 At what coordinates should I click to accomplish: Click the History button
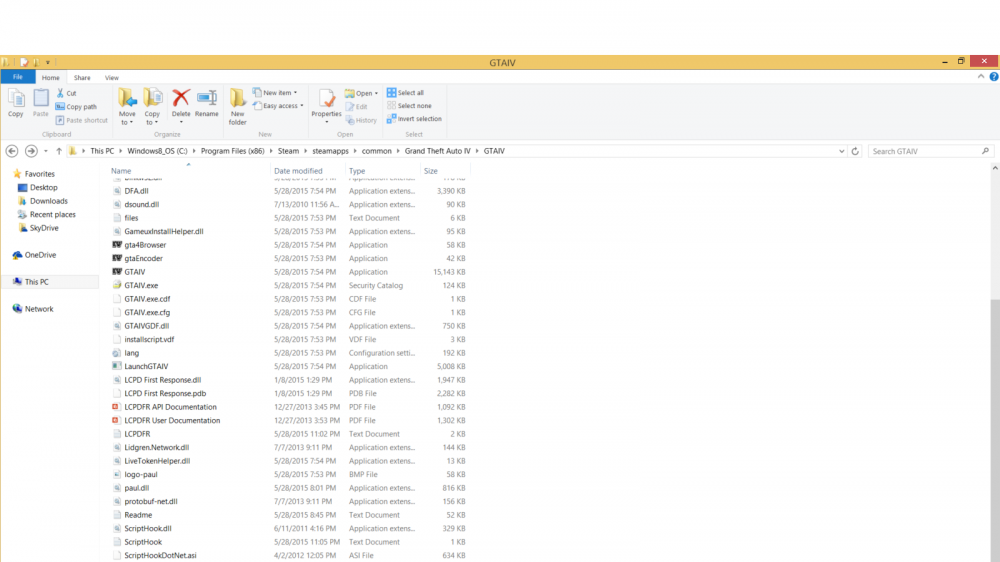361,120
